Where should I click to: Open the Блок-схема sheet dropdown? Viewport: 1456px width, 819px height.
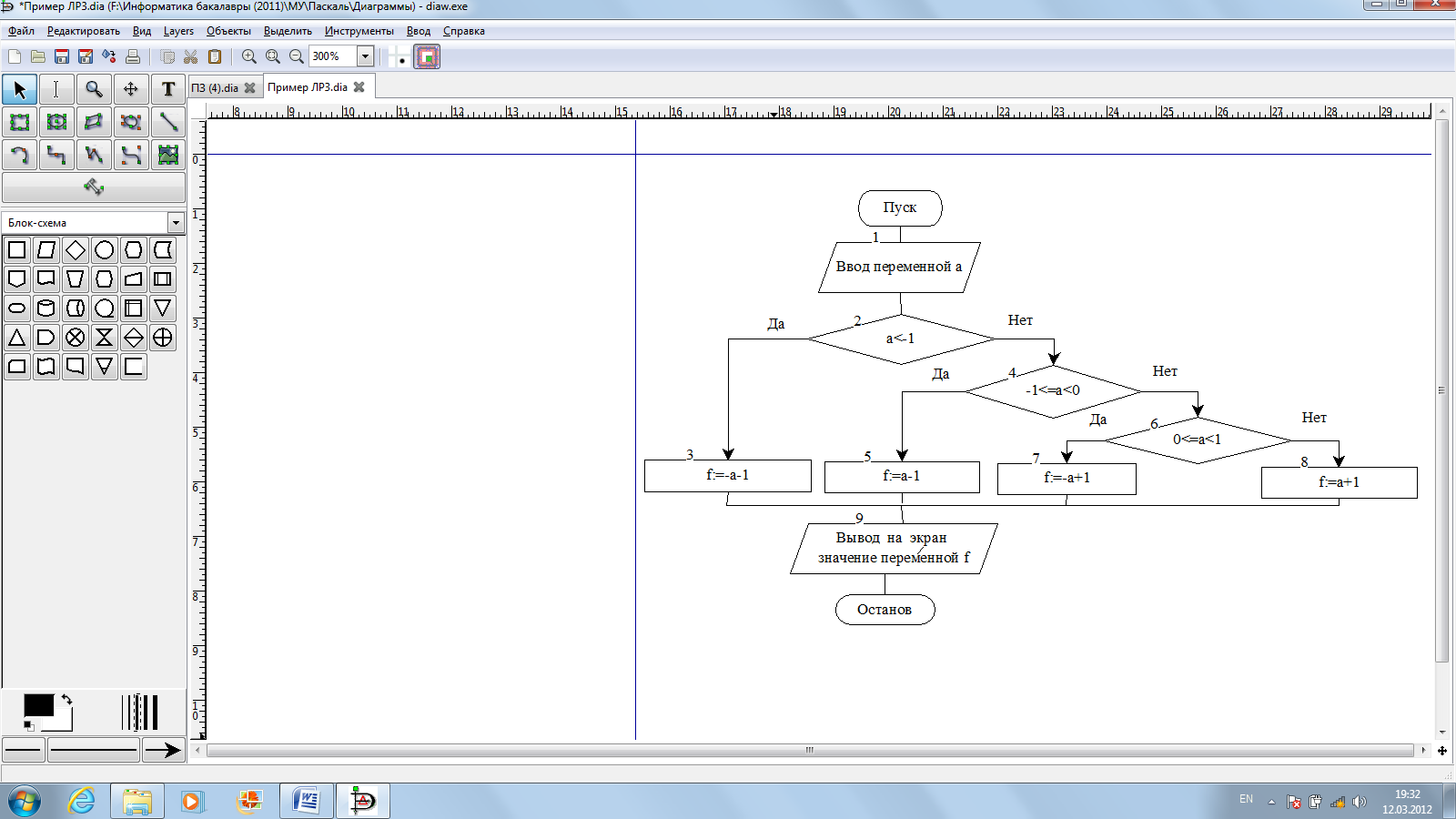pos(176,222)
